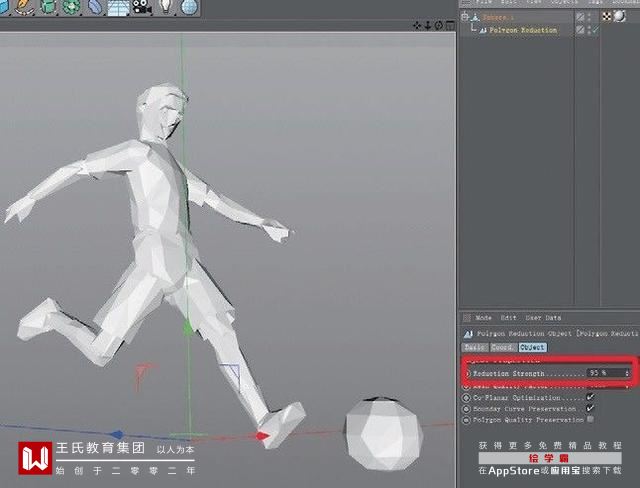Open the floor environment objects icon

click(x=118, y=7)
